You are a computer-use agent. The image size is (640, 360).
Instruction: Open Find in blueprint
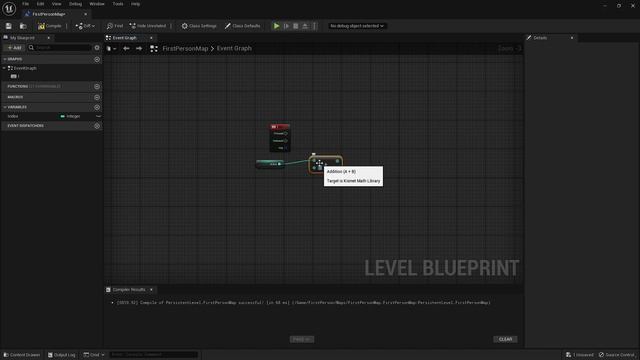tap(115, 26)
